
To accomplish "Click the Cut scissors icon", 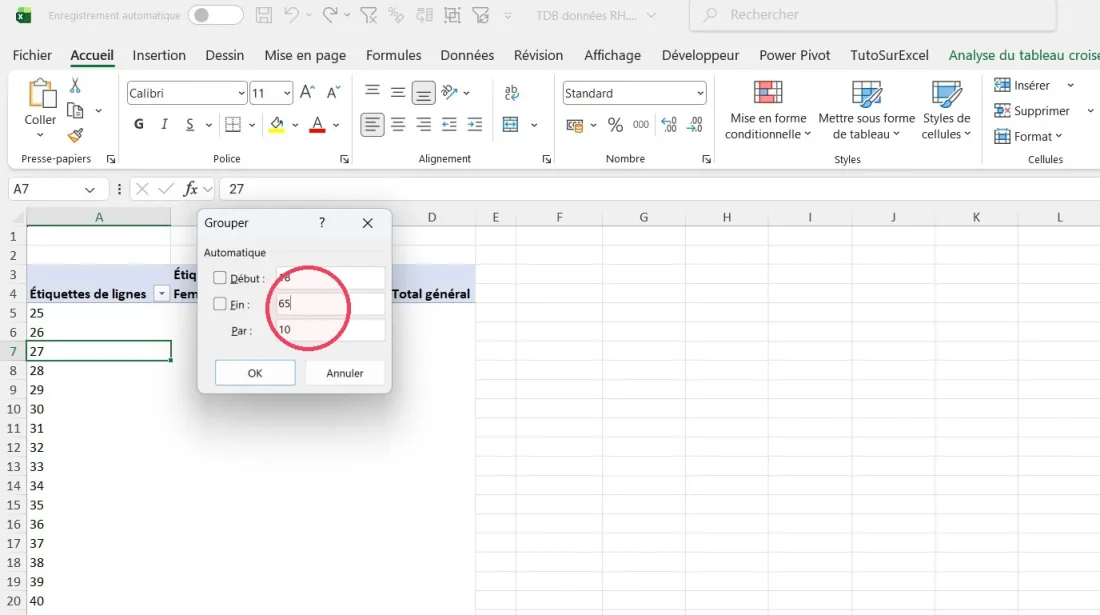I will pos(75,86).
